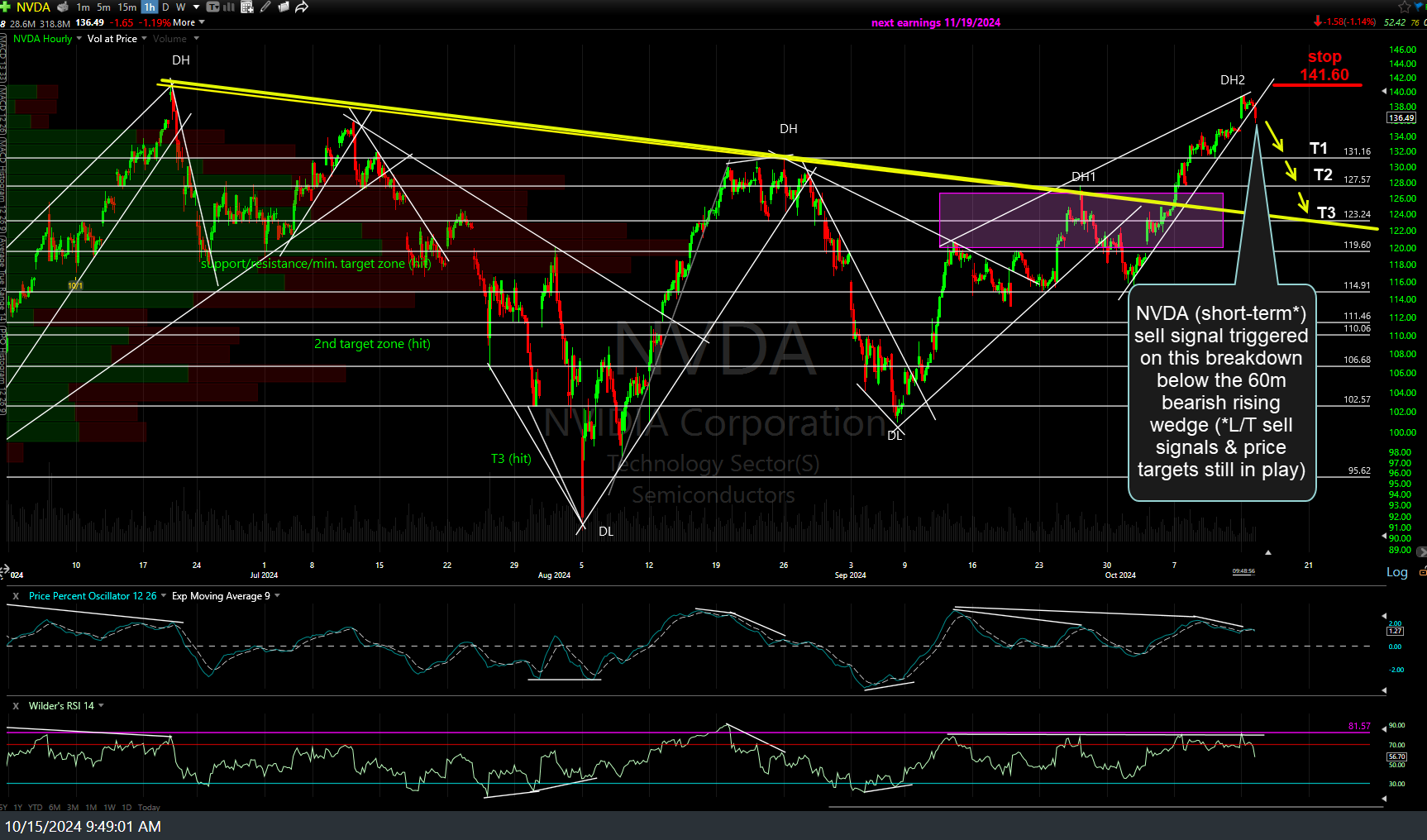The height and width of the screenshot is (840, 1427).
Task: Click the curved share arrow icon
Action: [x=302, y=7]
